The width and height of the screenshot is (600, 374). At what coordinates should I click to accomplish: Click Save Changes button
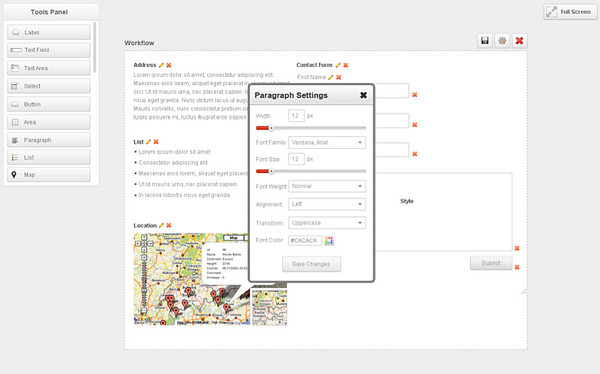point(311,264)
